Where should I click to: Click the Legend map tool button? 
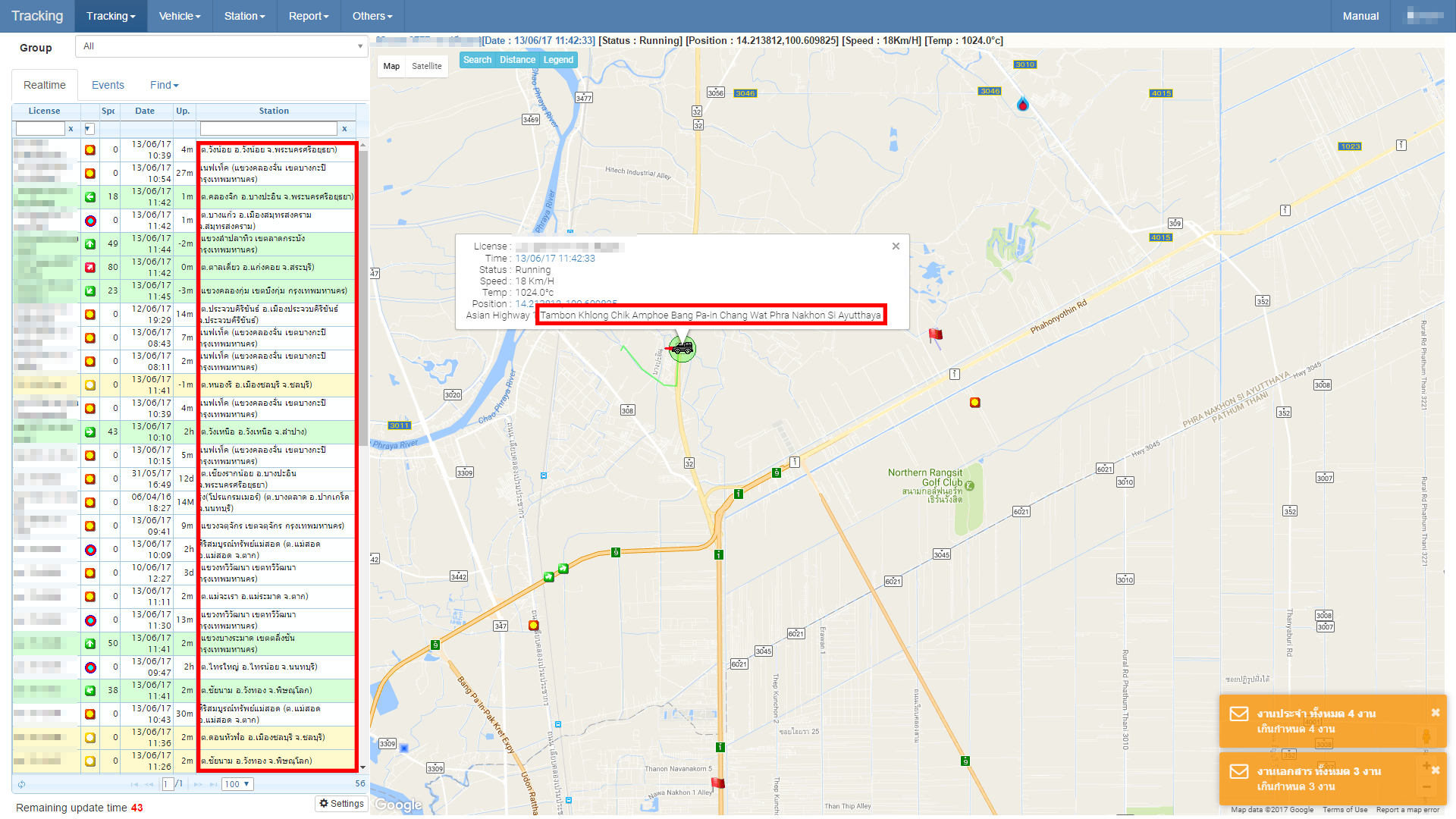pos(558,60)
